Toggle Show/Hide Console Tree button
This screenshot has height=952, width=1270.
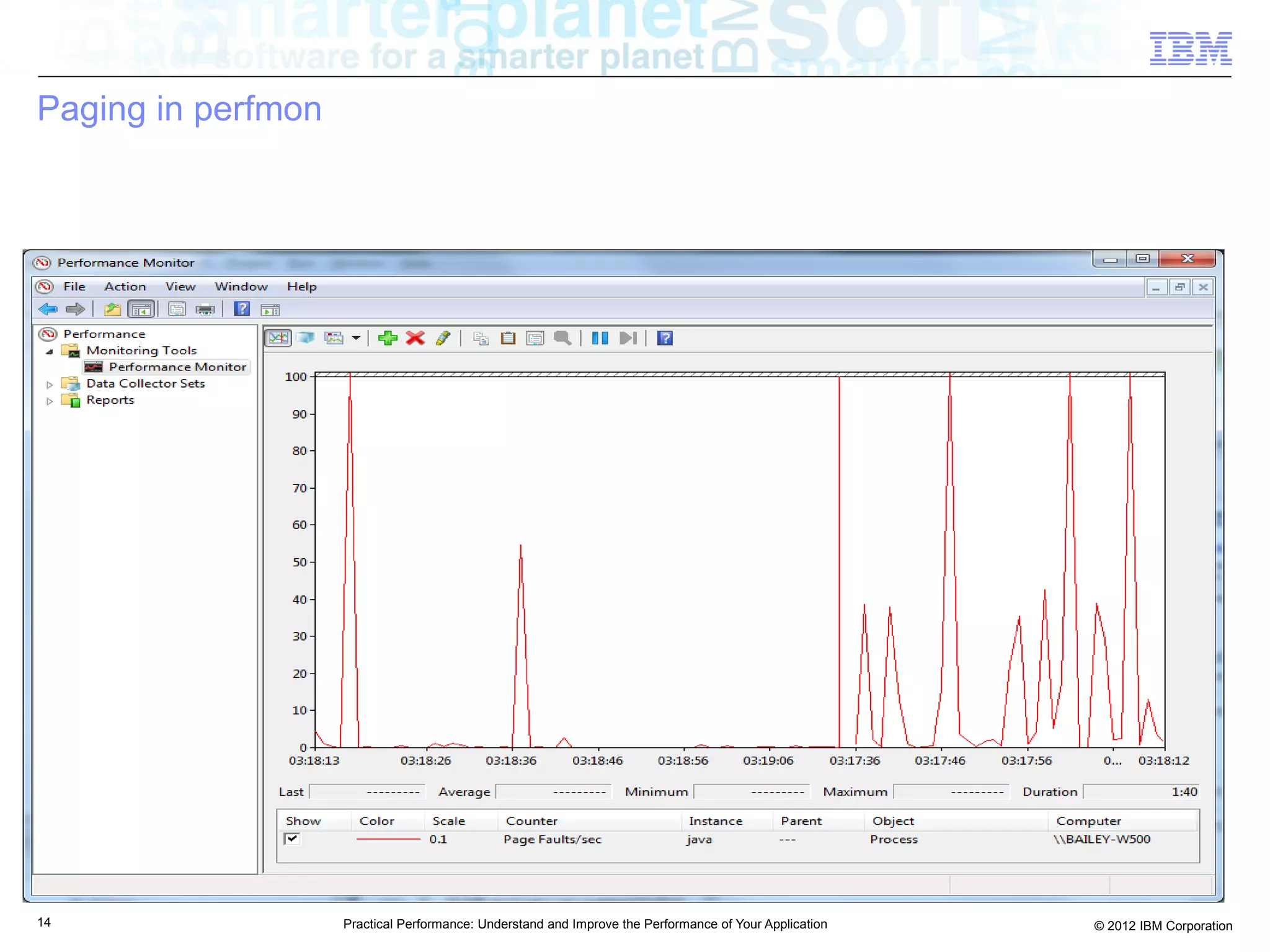[141, 309]
